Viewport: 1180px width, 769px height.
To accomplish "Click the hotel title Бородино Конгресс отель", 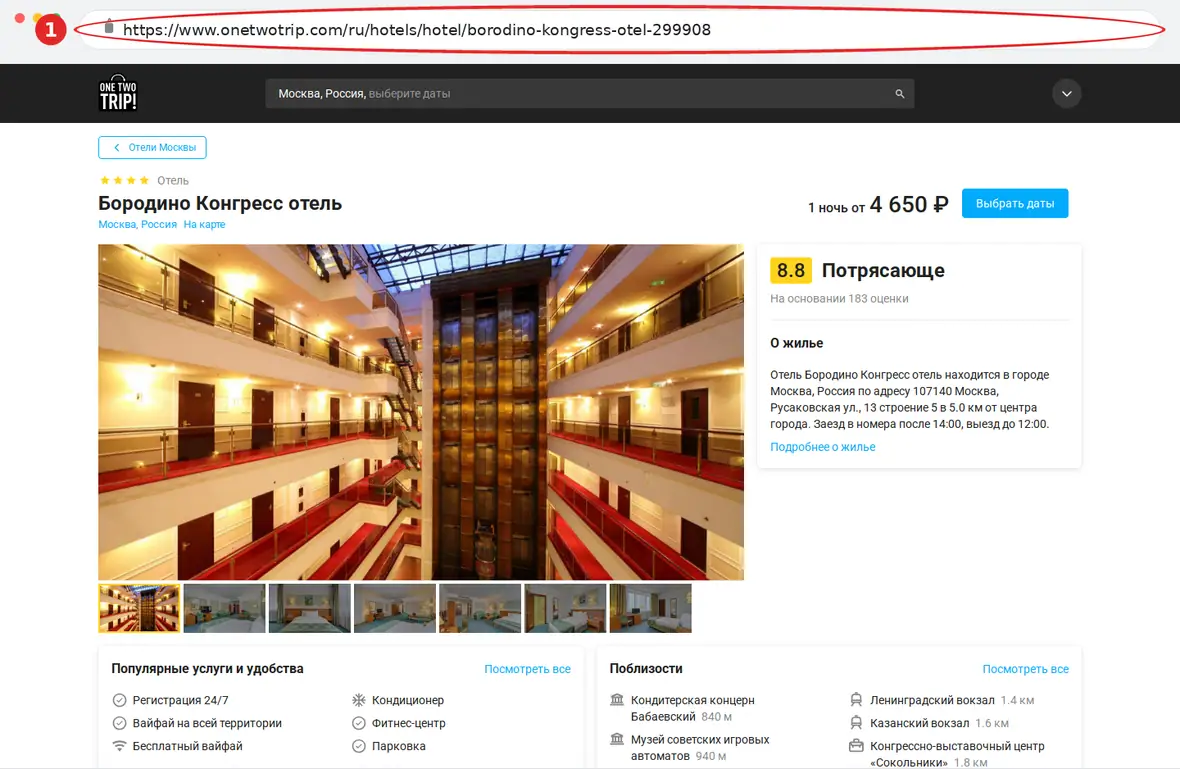I will (x=220, y=203).
